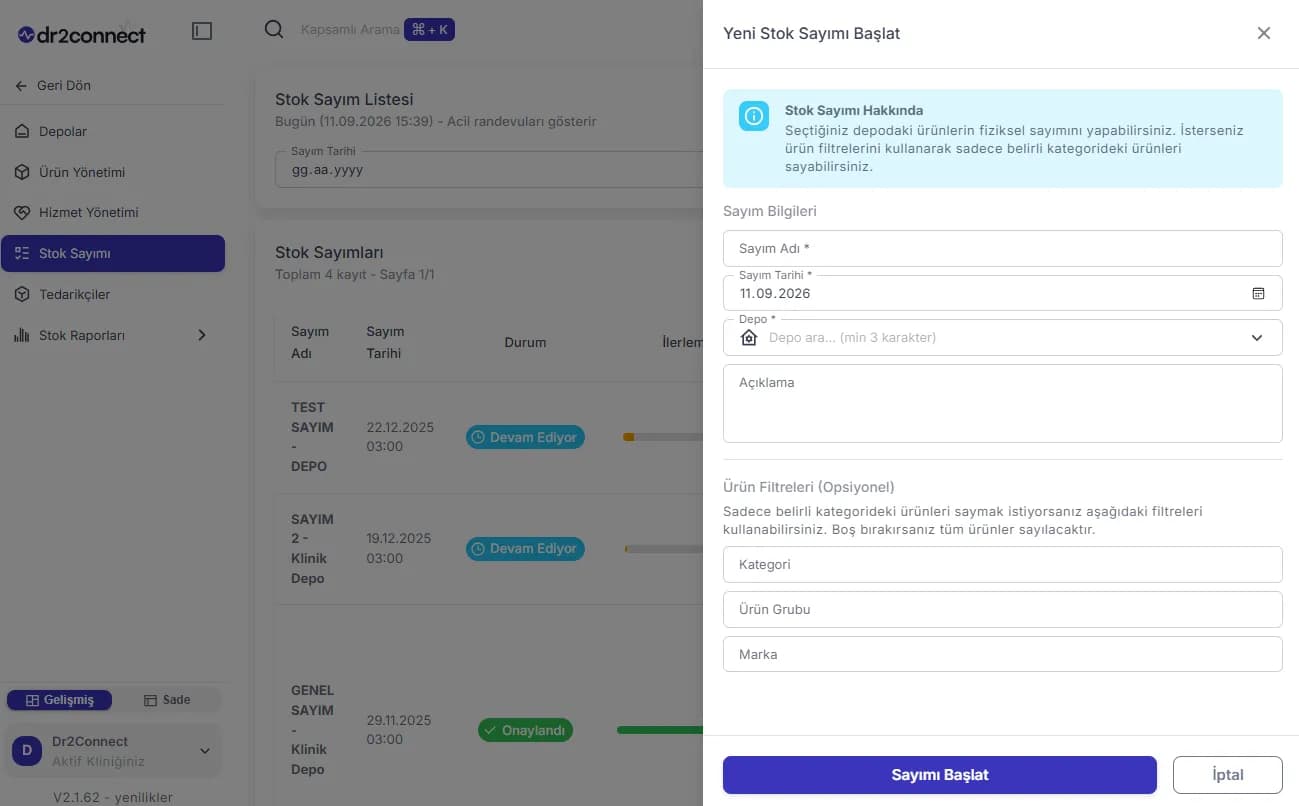The height and width of the screenshot is (806, 1299).
Task: Click into the Açıklama text area
Action: 1002,403
